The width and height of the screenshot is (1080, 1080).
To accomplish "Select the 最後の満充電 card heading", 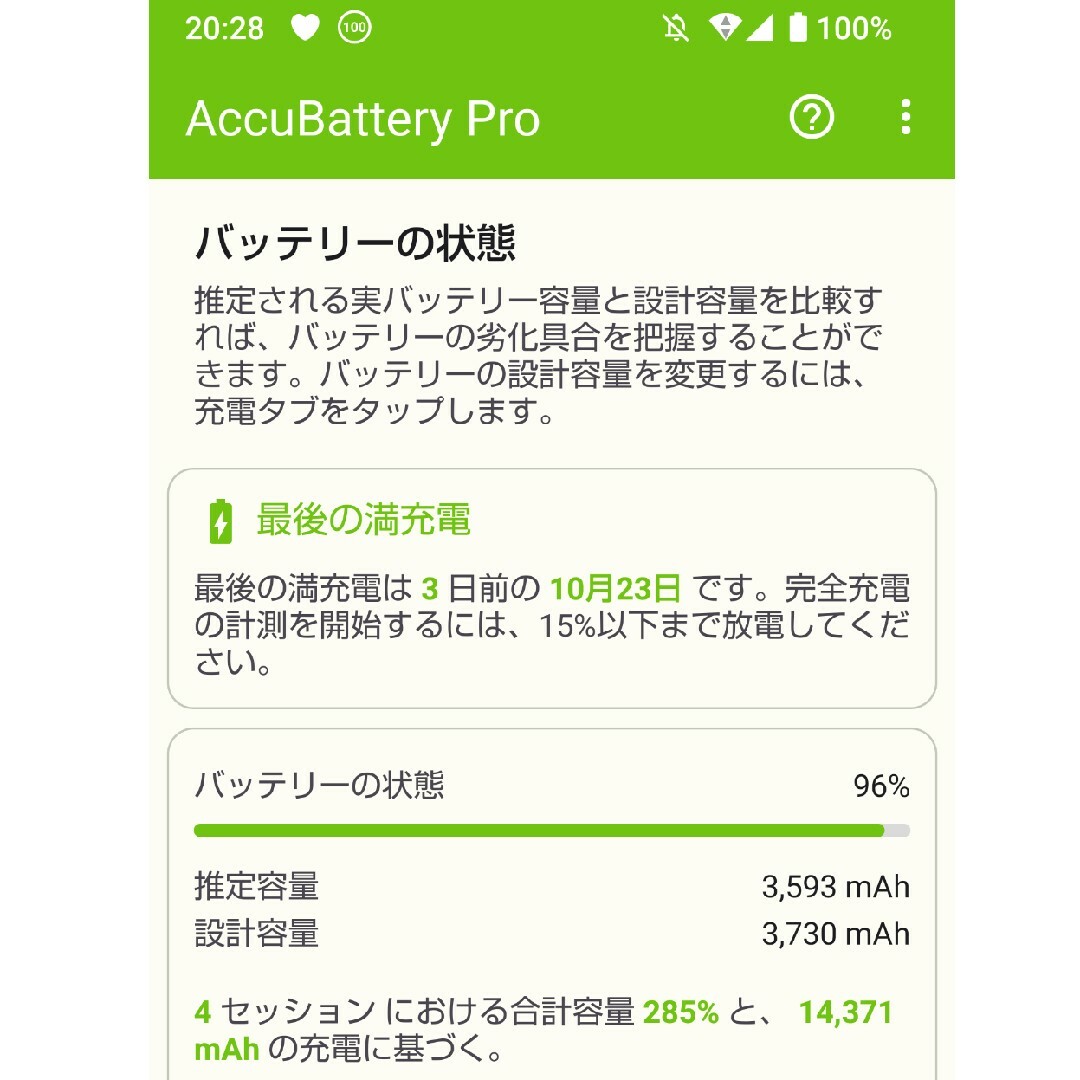I will tap(363, 519).
